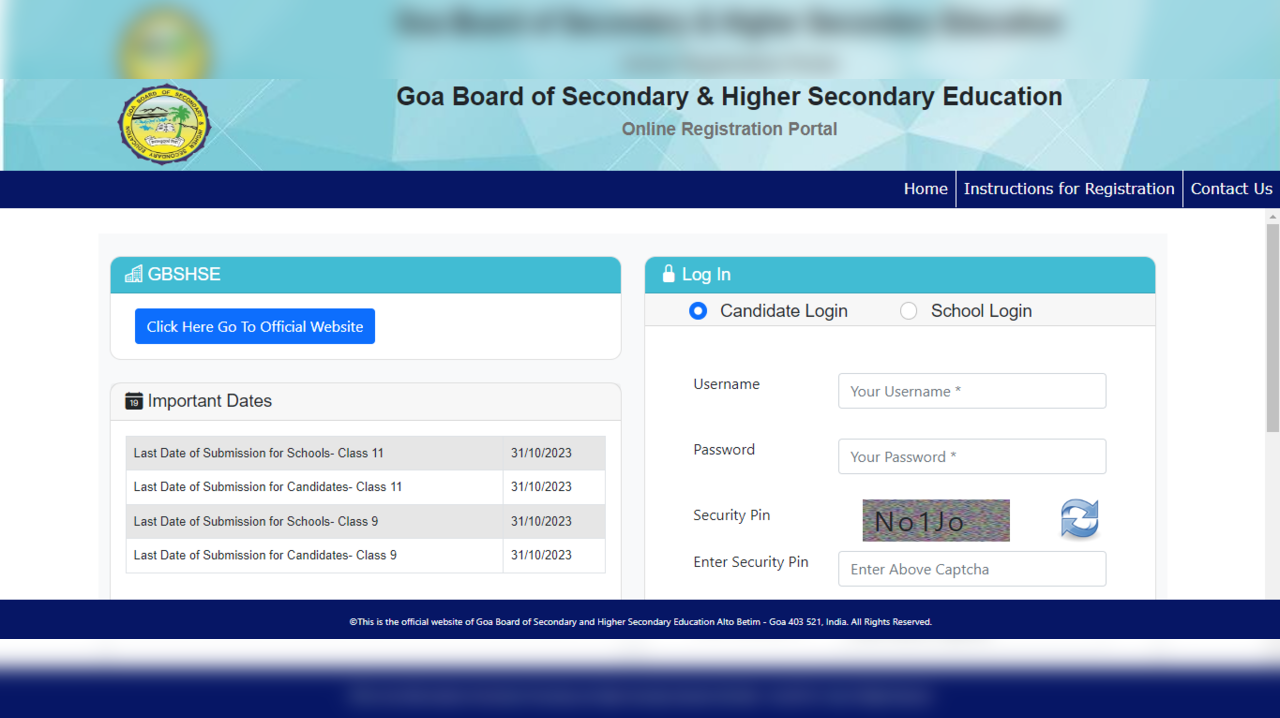Refresh the captcha with the reload icon
The image size is (1280, 718).
[1080, 519]
